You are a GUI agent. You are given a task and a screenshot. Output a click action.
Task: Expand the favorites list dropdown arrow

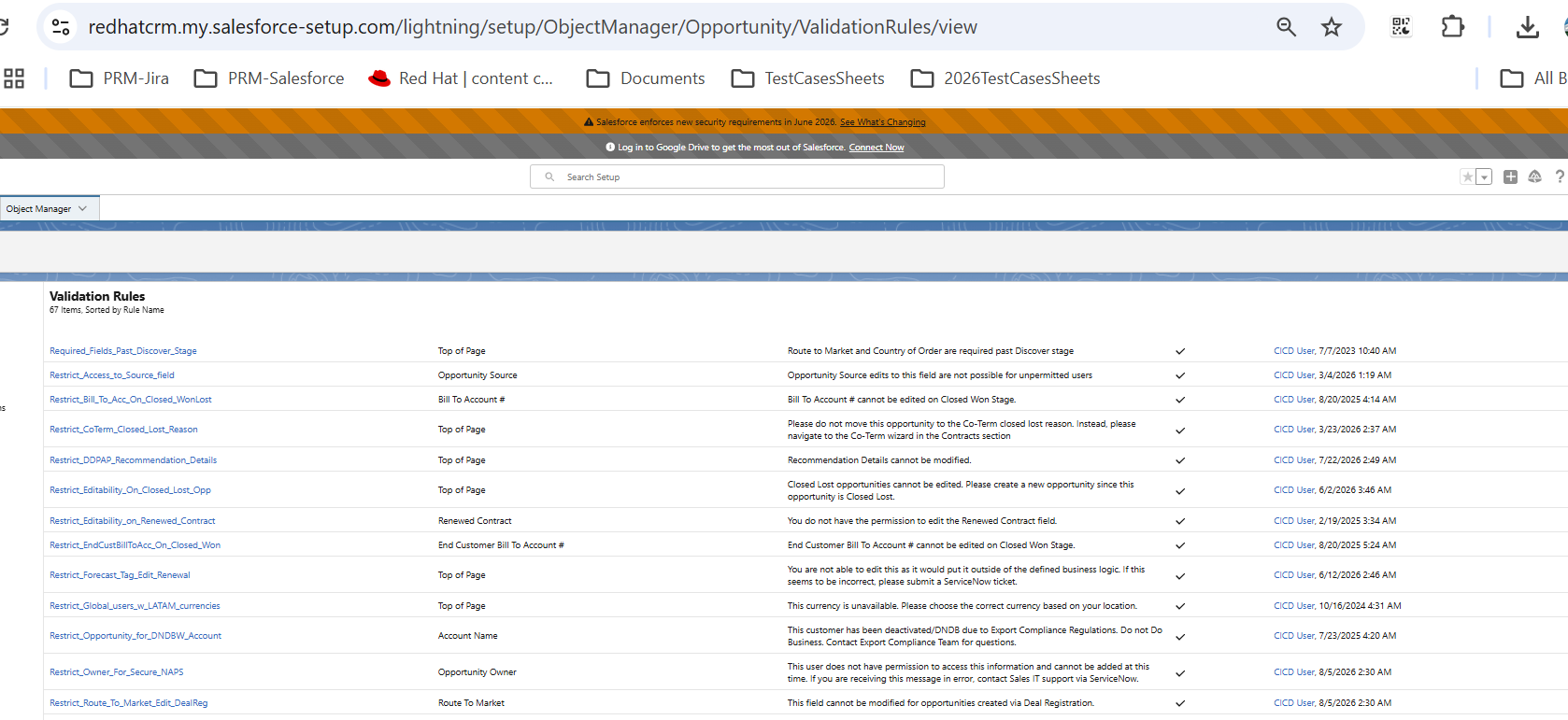(1484, 176)
